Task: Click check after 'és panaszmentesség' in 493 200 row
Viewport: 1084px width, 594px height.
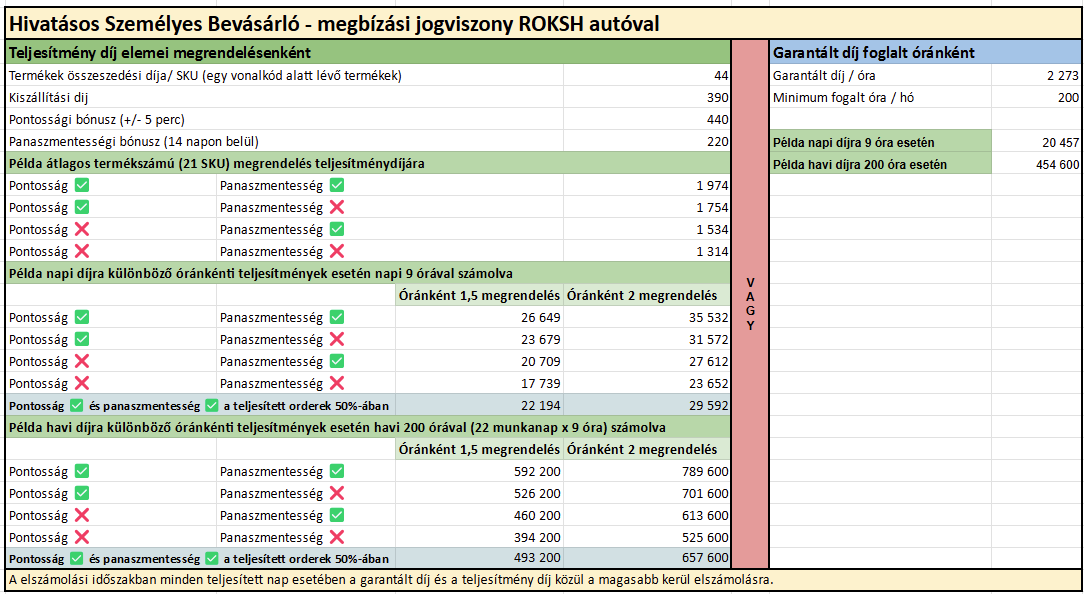Action: pos(211,559)
